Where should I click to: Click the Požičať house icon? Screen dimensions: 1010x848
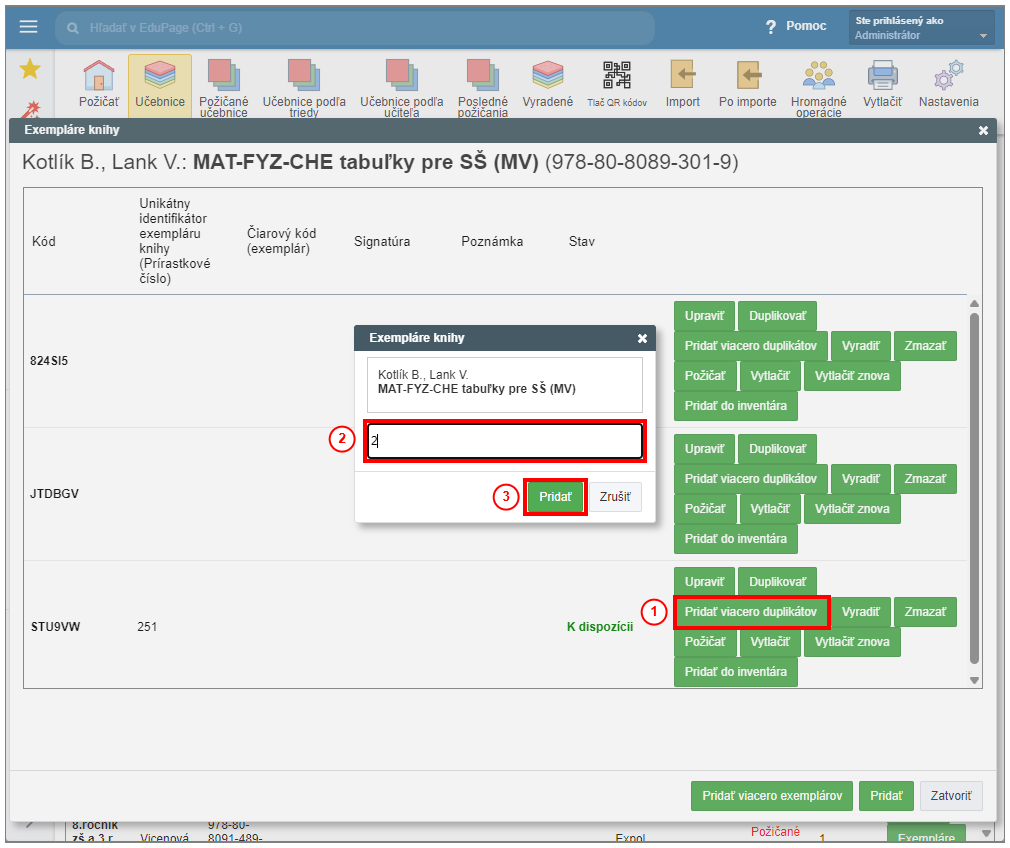(98, 76)
